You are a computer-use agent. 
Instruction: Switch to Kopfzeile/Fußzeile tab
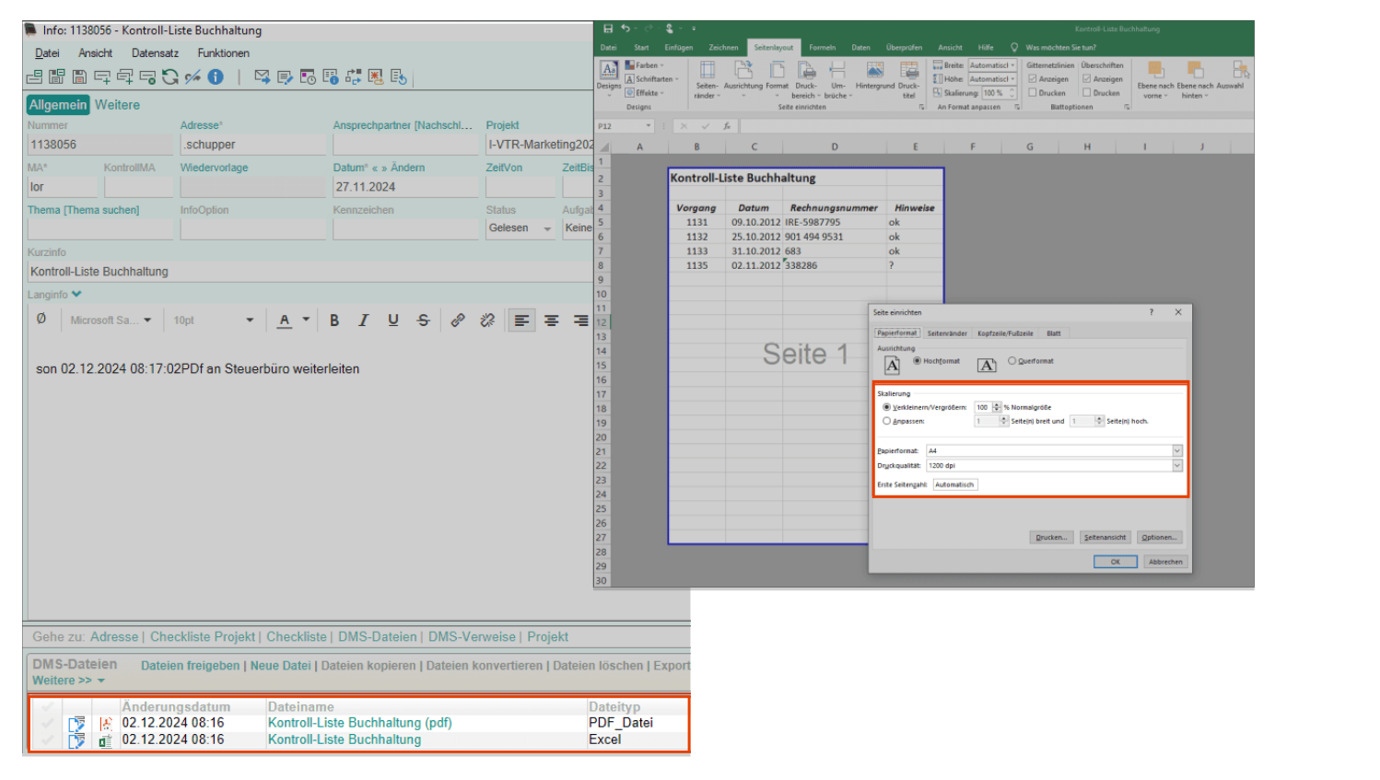point(1005,333)
